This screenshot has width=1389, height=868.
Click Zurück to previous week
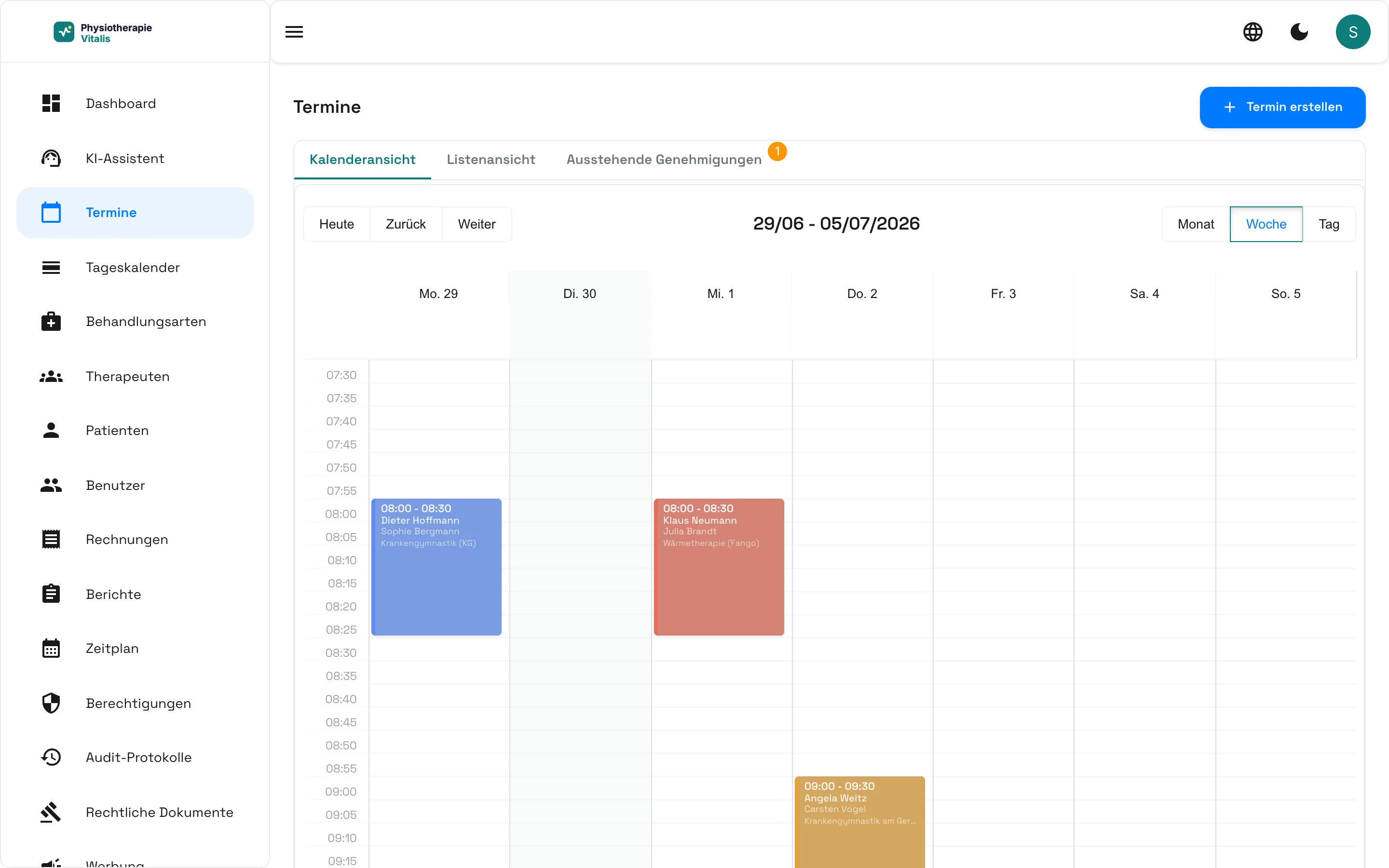pyautogui.click(x=406, y=224)
